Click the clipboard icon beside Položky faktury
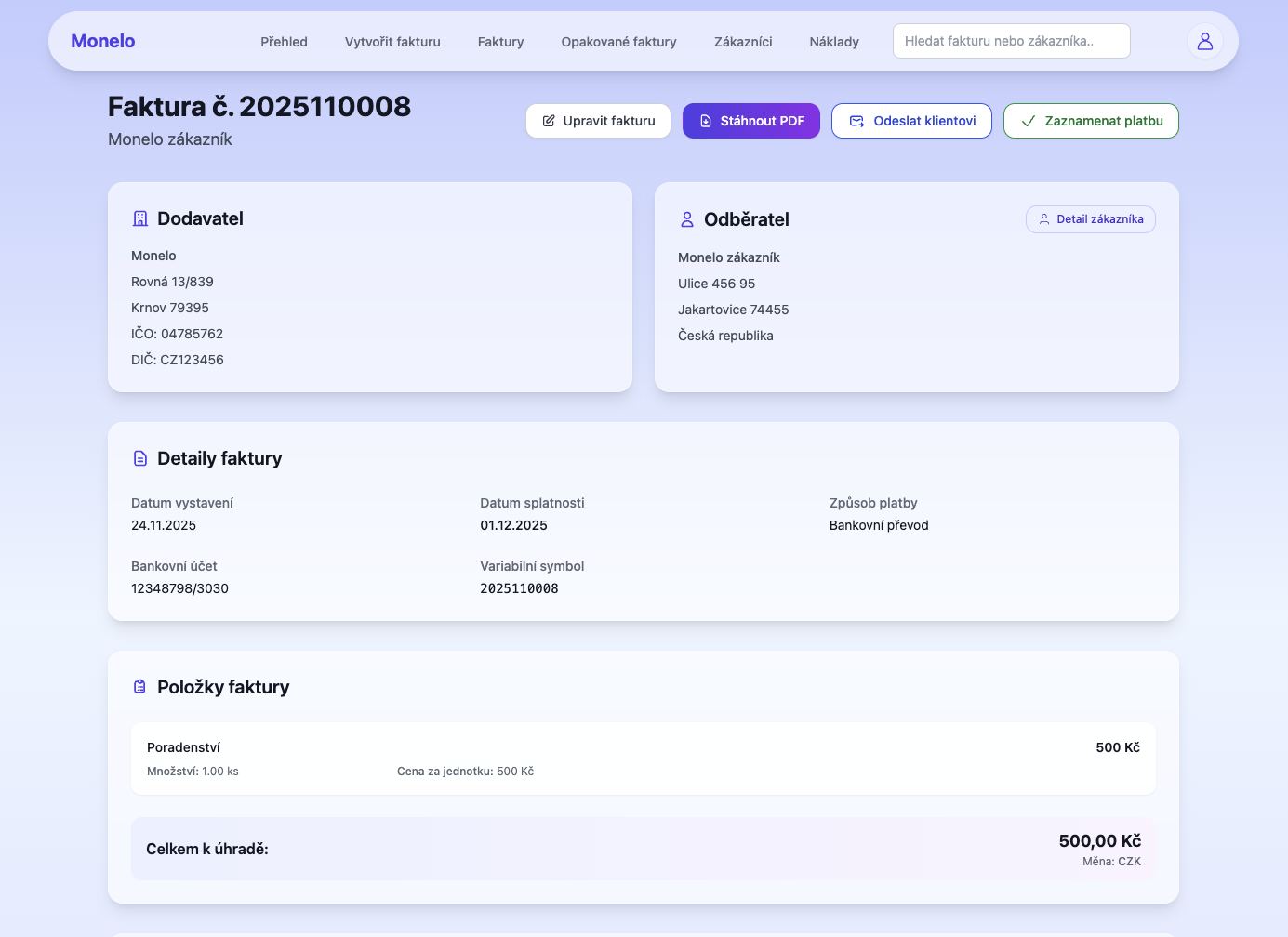 pyautogui.click(x=140, y=687)
